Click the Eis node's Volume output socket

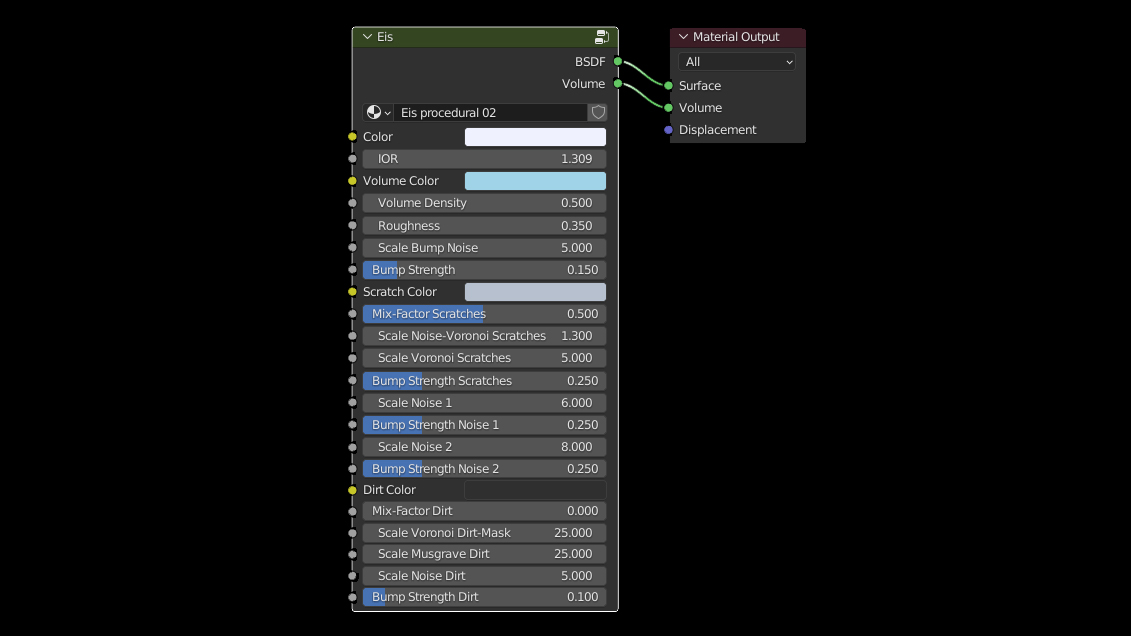618,84
